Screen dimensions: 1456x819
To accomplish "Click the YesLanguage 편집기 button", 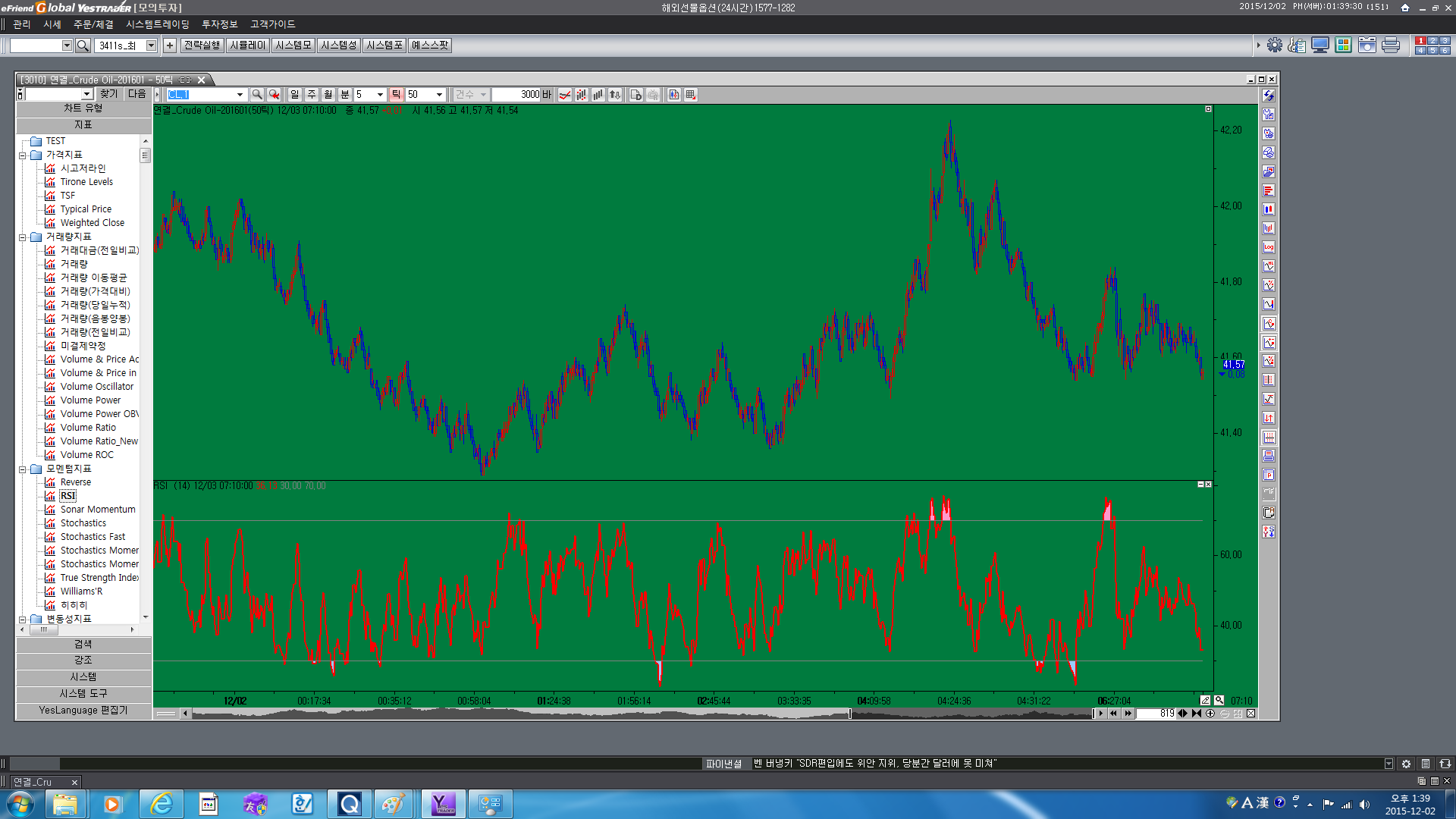I will pos(83,711).
